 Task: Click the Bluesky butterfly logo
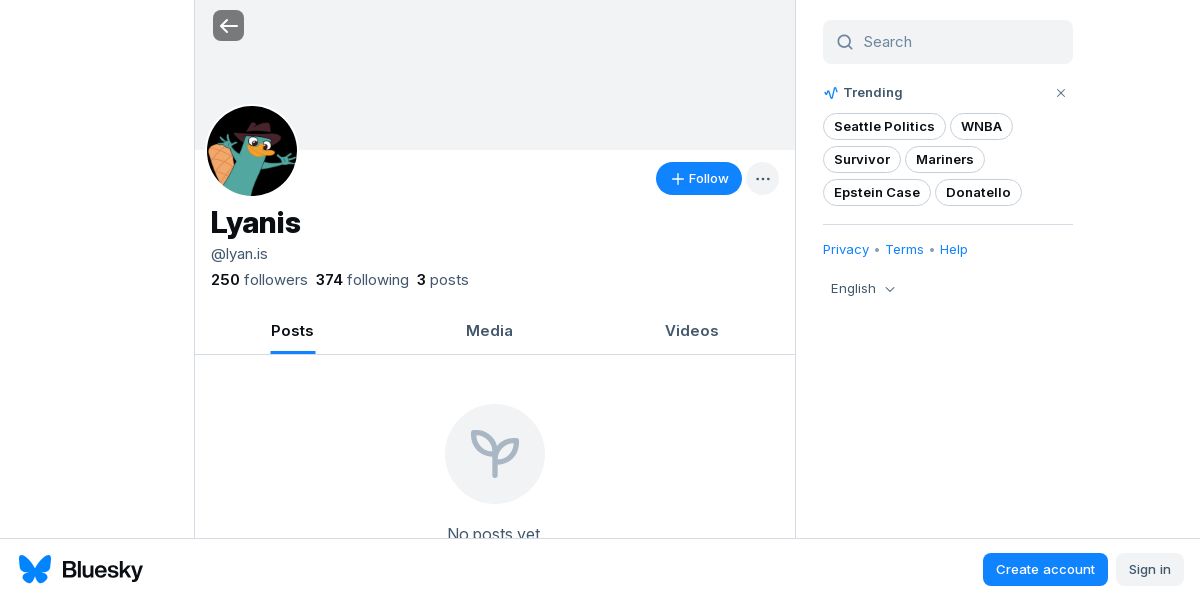(x=35, y=569)
